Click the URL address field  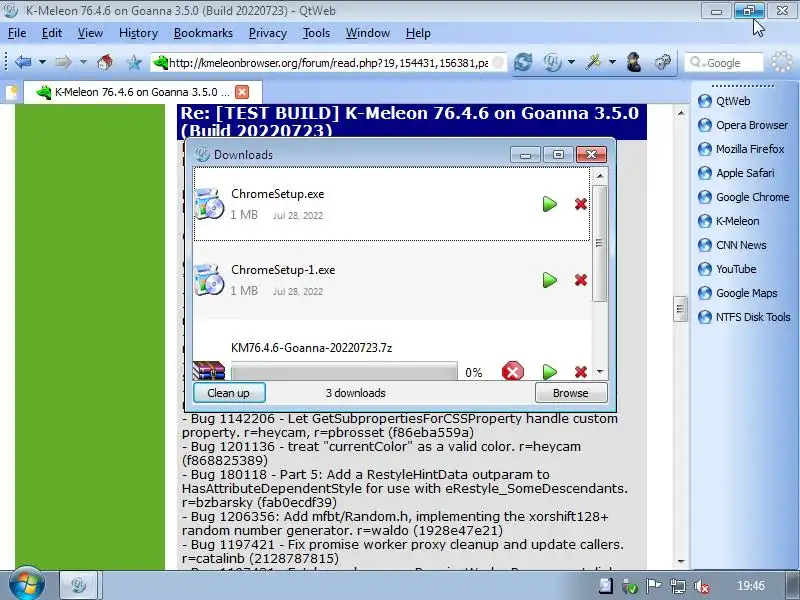[328, 63]
